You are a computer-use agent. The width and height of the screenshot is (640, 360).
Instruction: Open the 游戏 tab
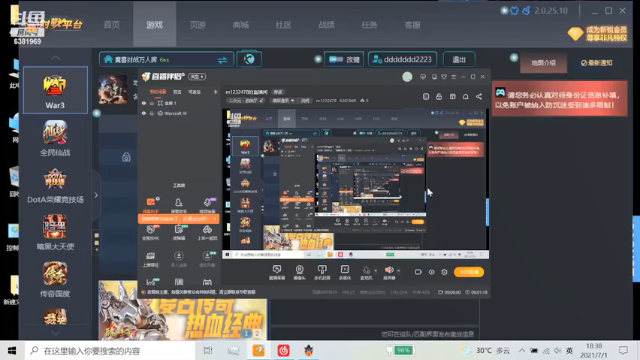pos(154,24)
